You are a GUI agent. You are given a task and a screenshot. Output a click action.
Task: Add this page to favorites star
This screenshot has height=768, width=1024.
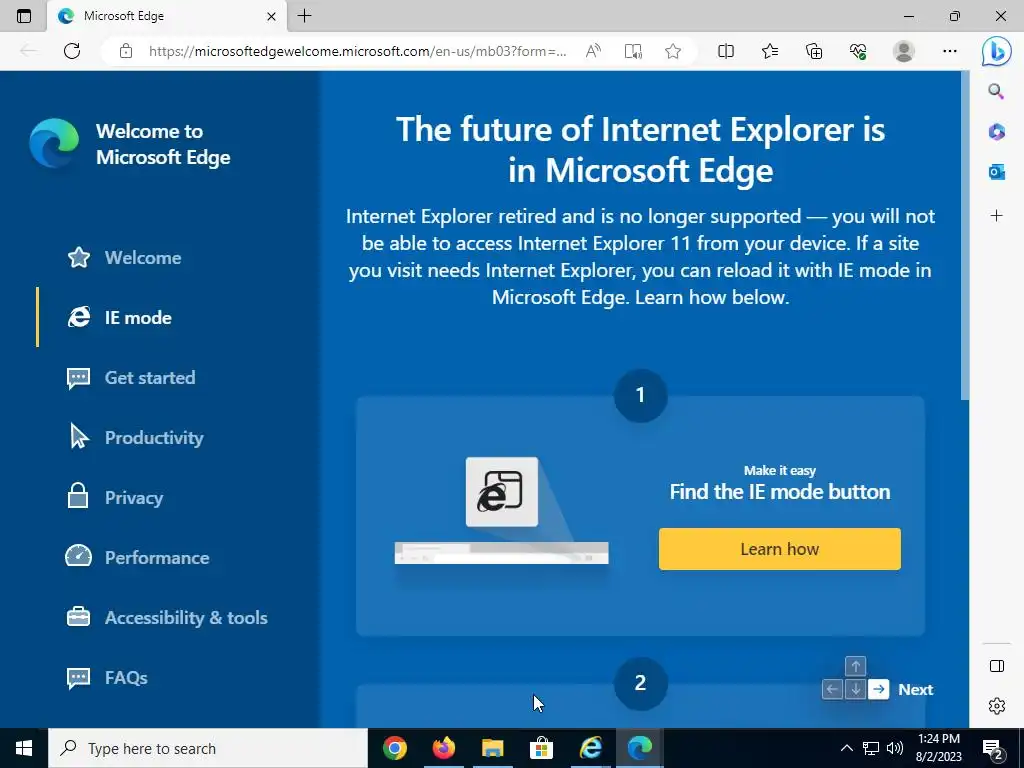673,51
